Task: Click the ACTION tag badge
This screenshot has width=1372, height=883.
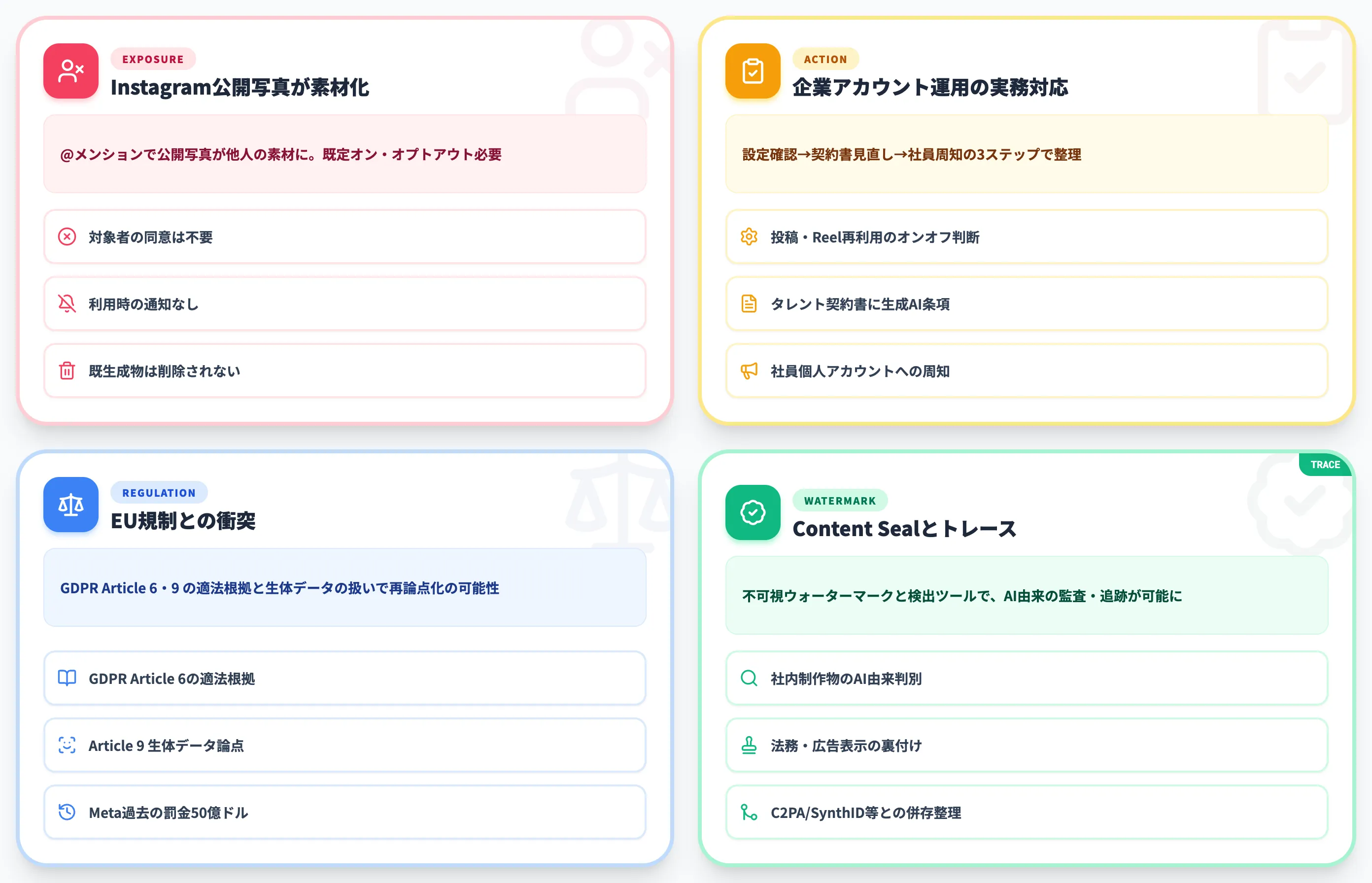Action: coord(825,59)
